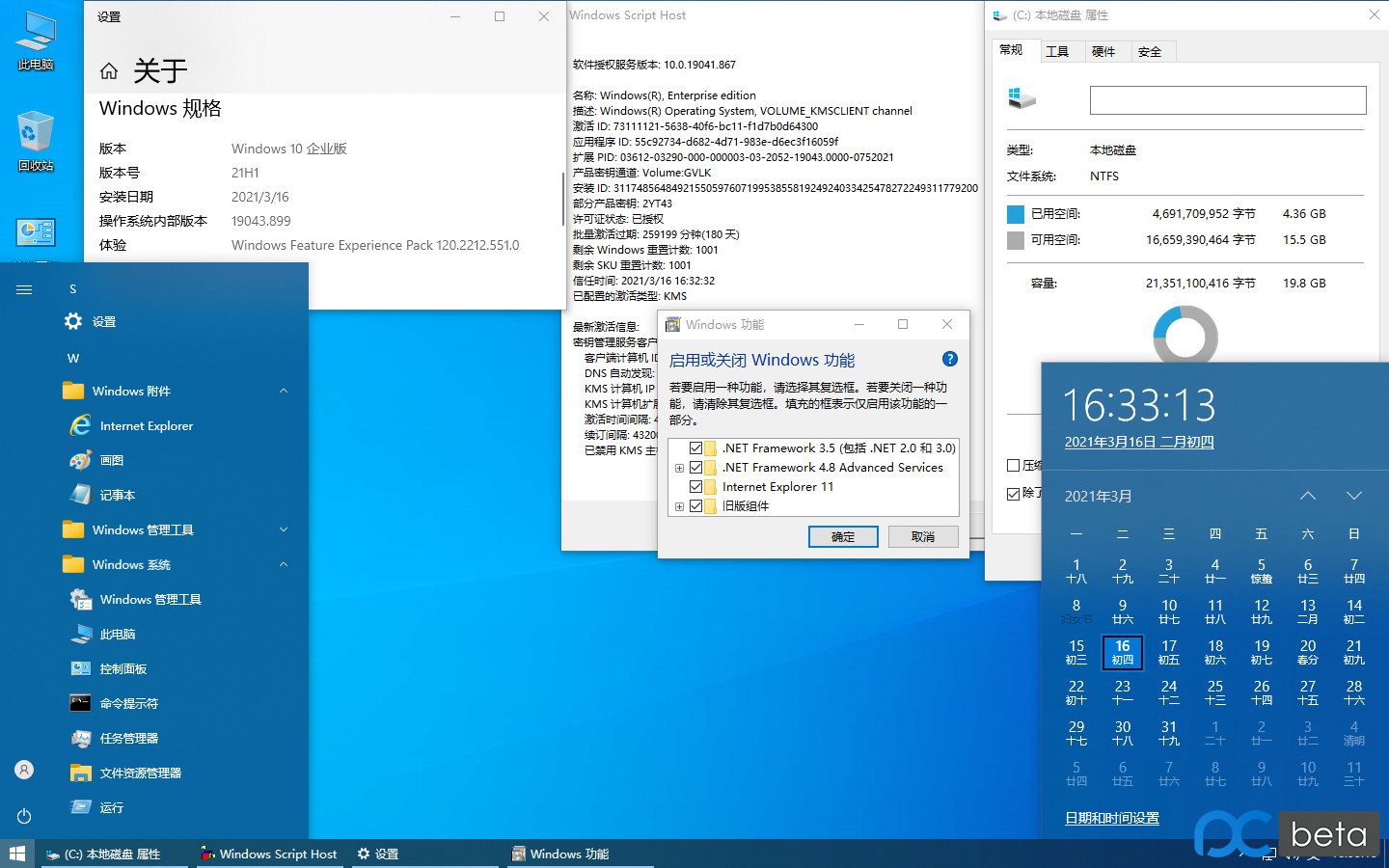1389x868 pixels.
Task: Click the Windows 10 企业版 edition value
Action: pyautogui.click(x=289, y=149)
